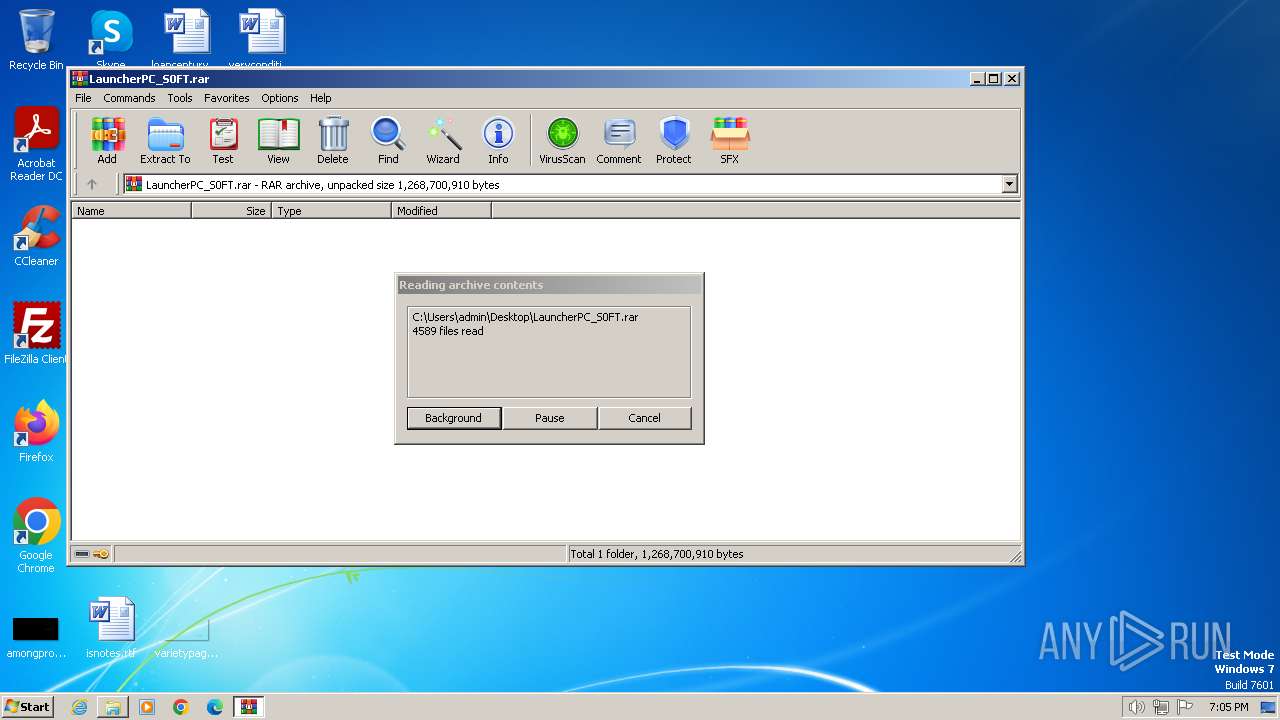Select the isnotes.rtf document icon
The image size is (1280, 720).
[x=110, y=628]
